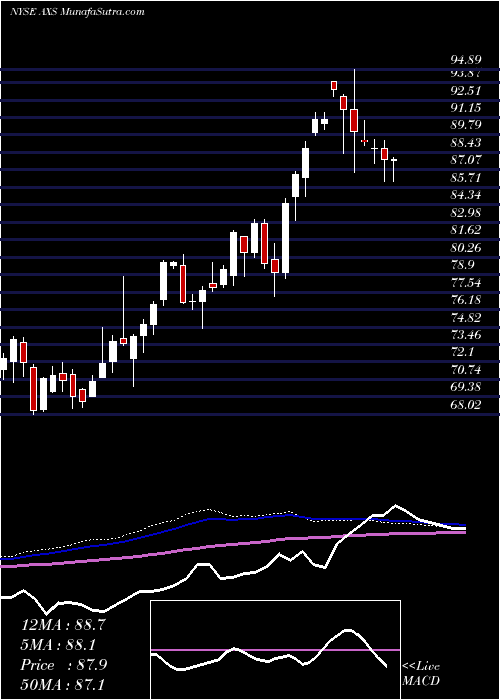
Task: Click the highest red candlestick near 93.87
Action: 334,86
